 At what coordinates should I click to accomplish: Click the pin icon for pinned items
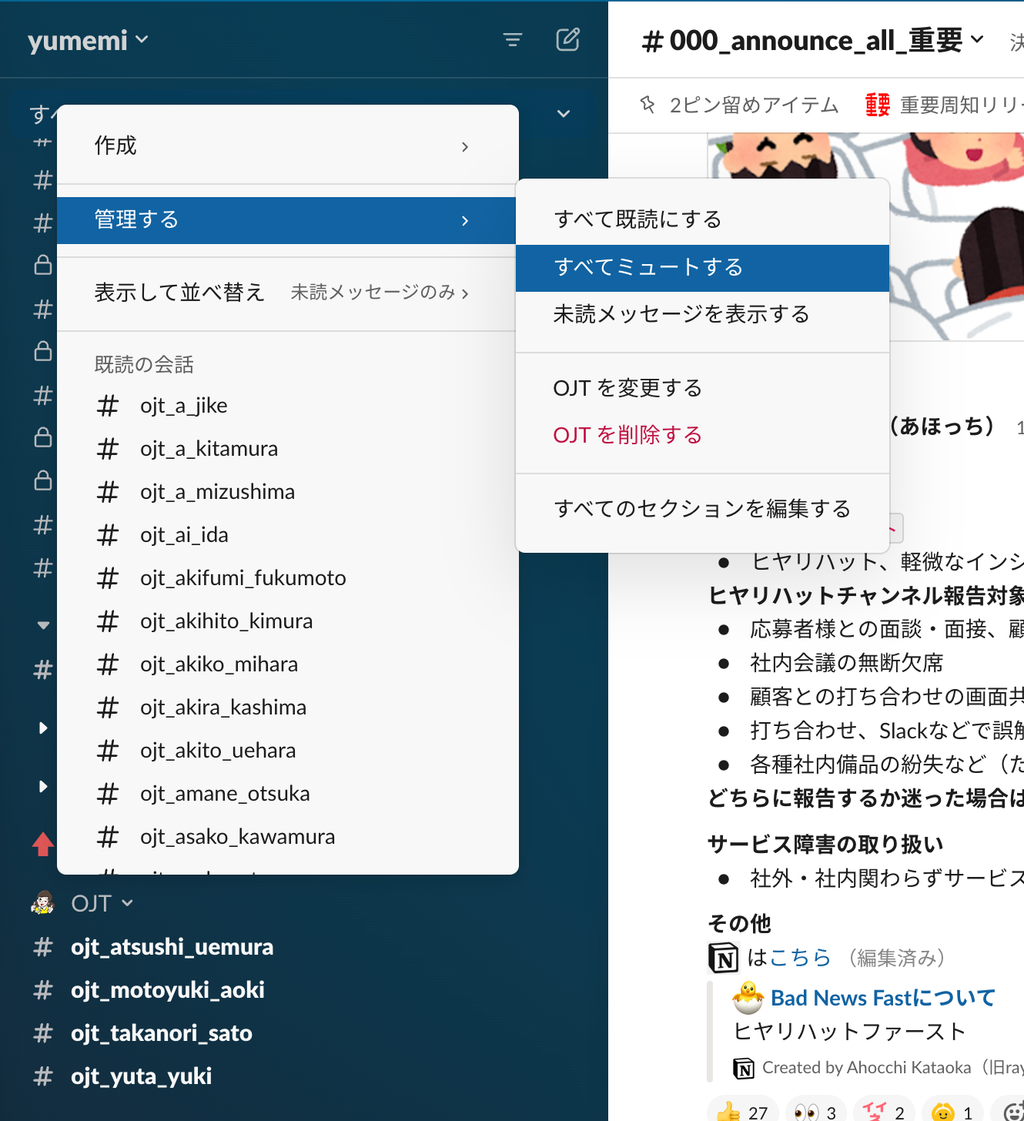coord(648,104)
